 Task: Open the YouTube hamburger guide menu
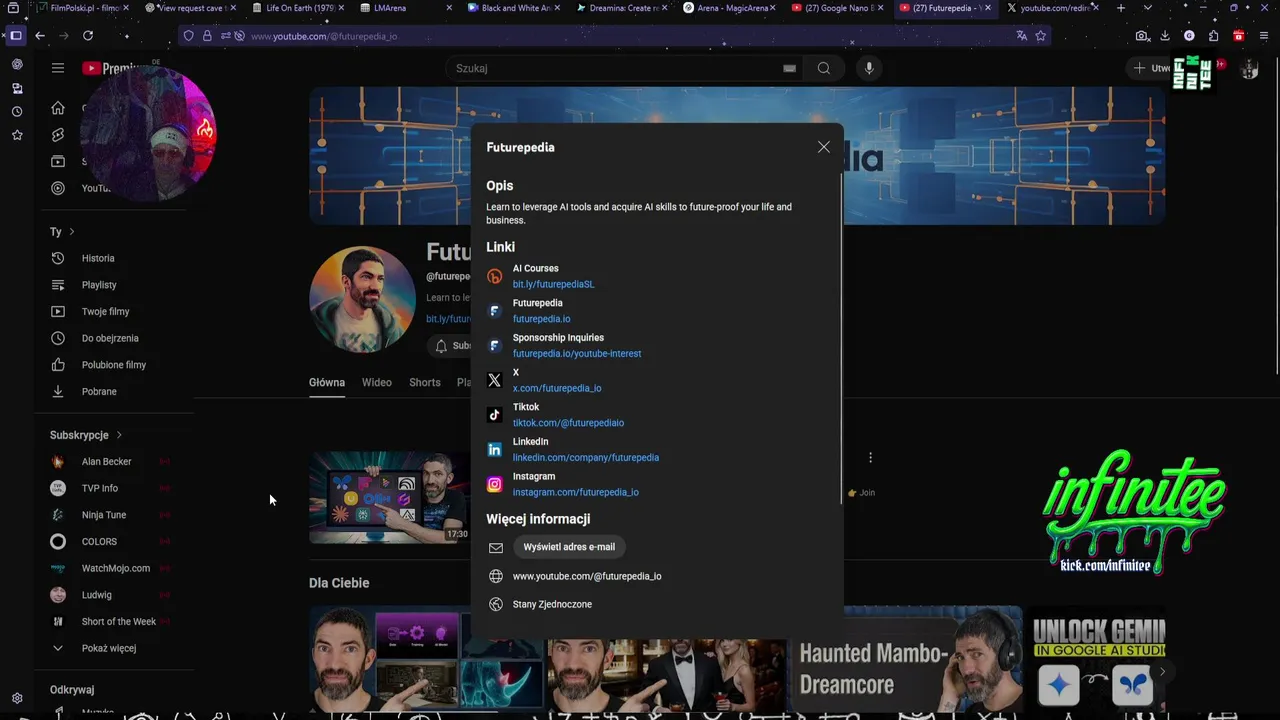pos(58,68)
